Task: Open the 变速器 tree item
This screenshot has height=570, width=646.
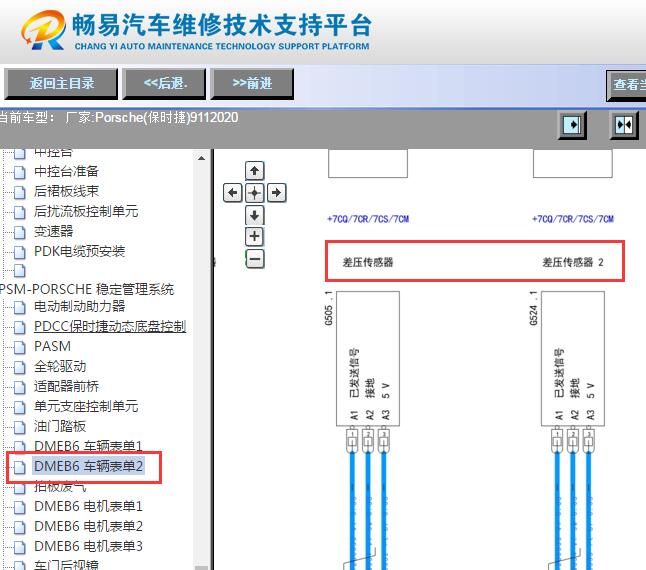Action: (x=54, y=231)
